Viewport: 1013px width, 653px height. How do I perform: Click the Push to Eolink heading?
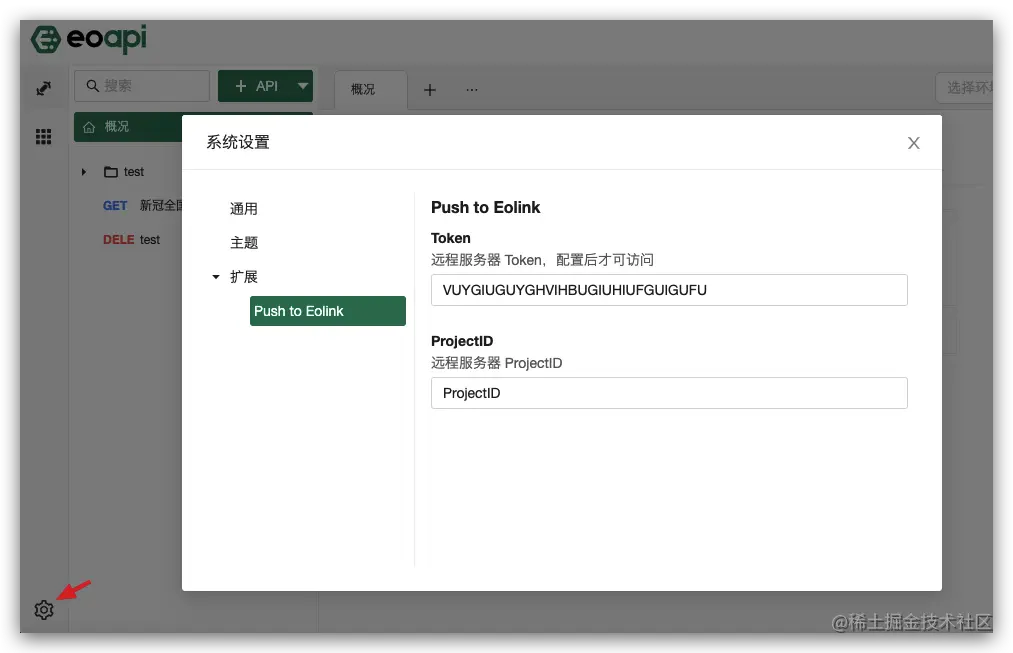(x=485, y=207)
